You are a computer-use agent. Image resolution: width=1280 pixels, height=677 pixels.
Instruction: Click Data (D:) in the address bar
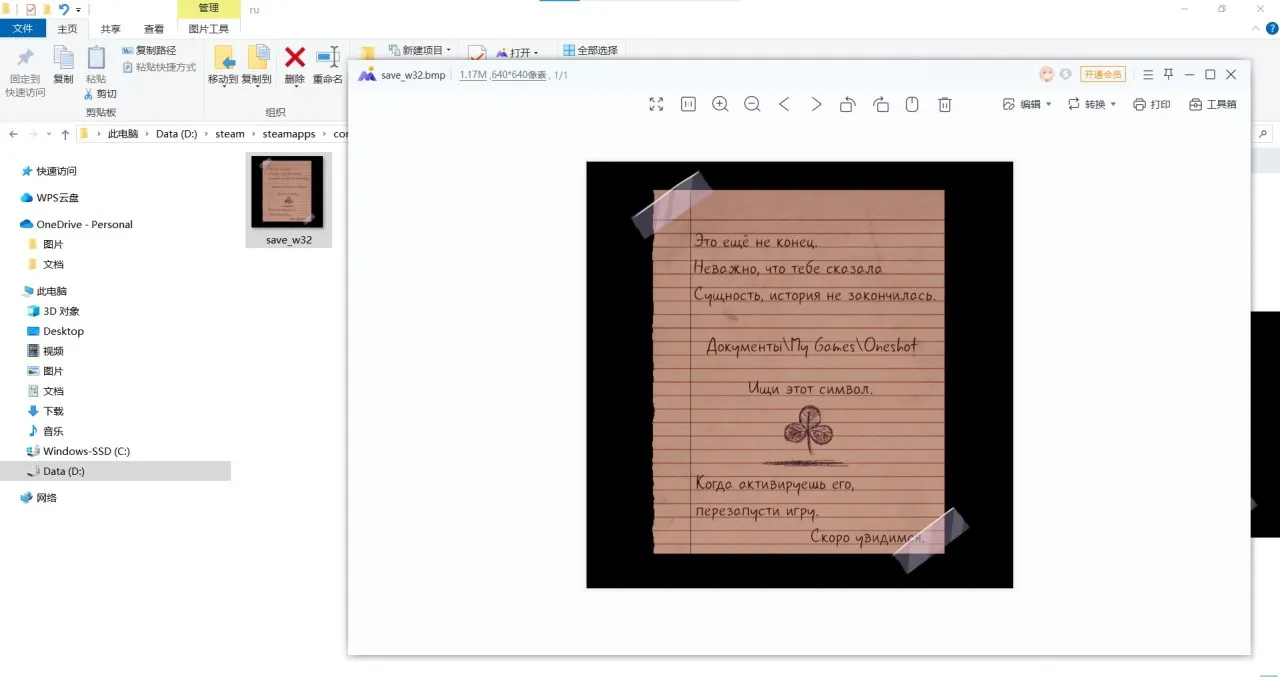[x=176, y=134]
